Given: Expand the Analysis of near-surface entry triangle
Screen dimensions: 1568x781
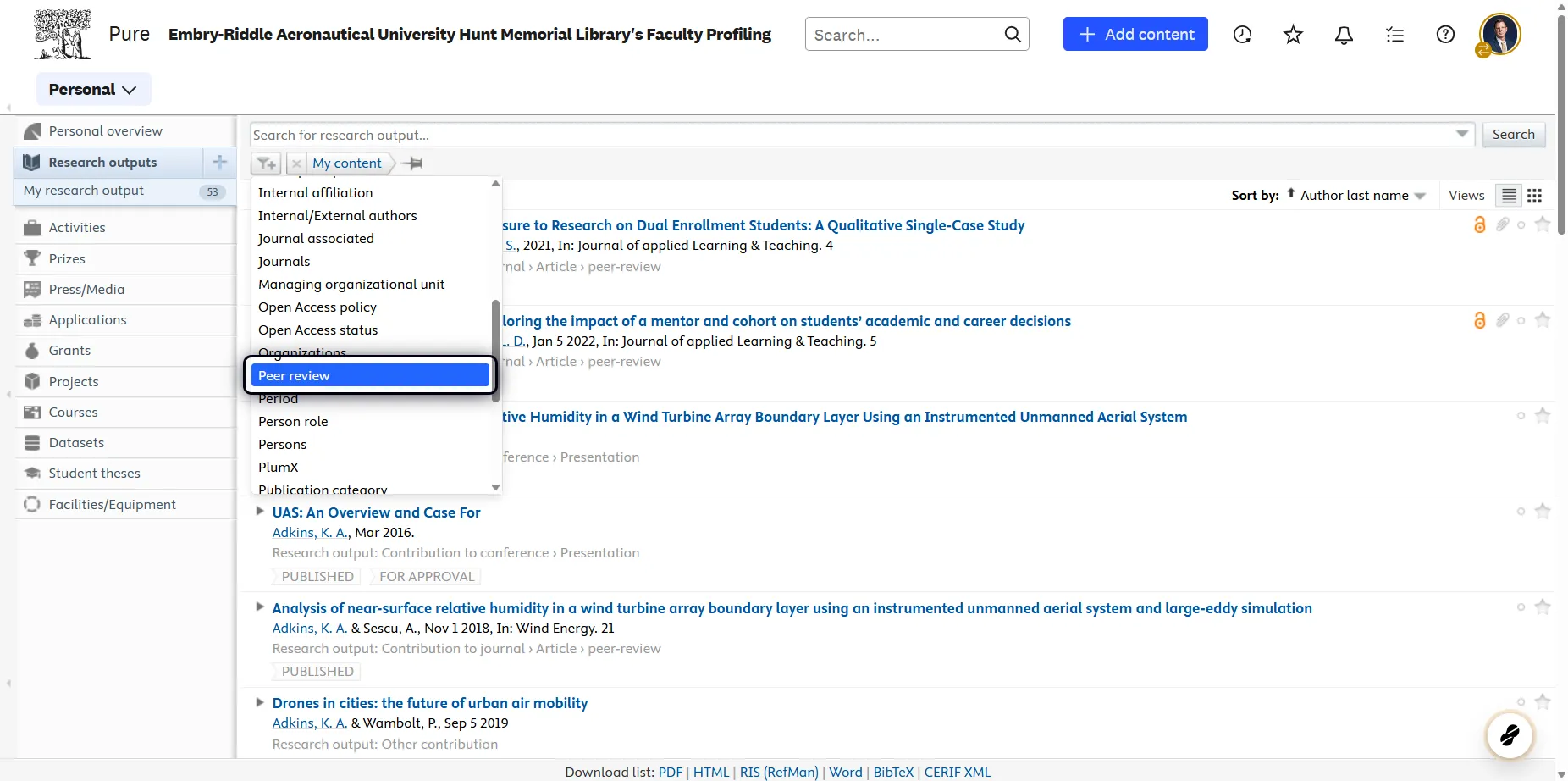Looking at the screenshot, I should [260, 607].
